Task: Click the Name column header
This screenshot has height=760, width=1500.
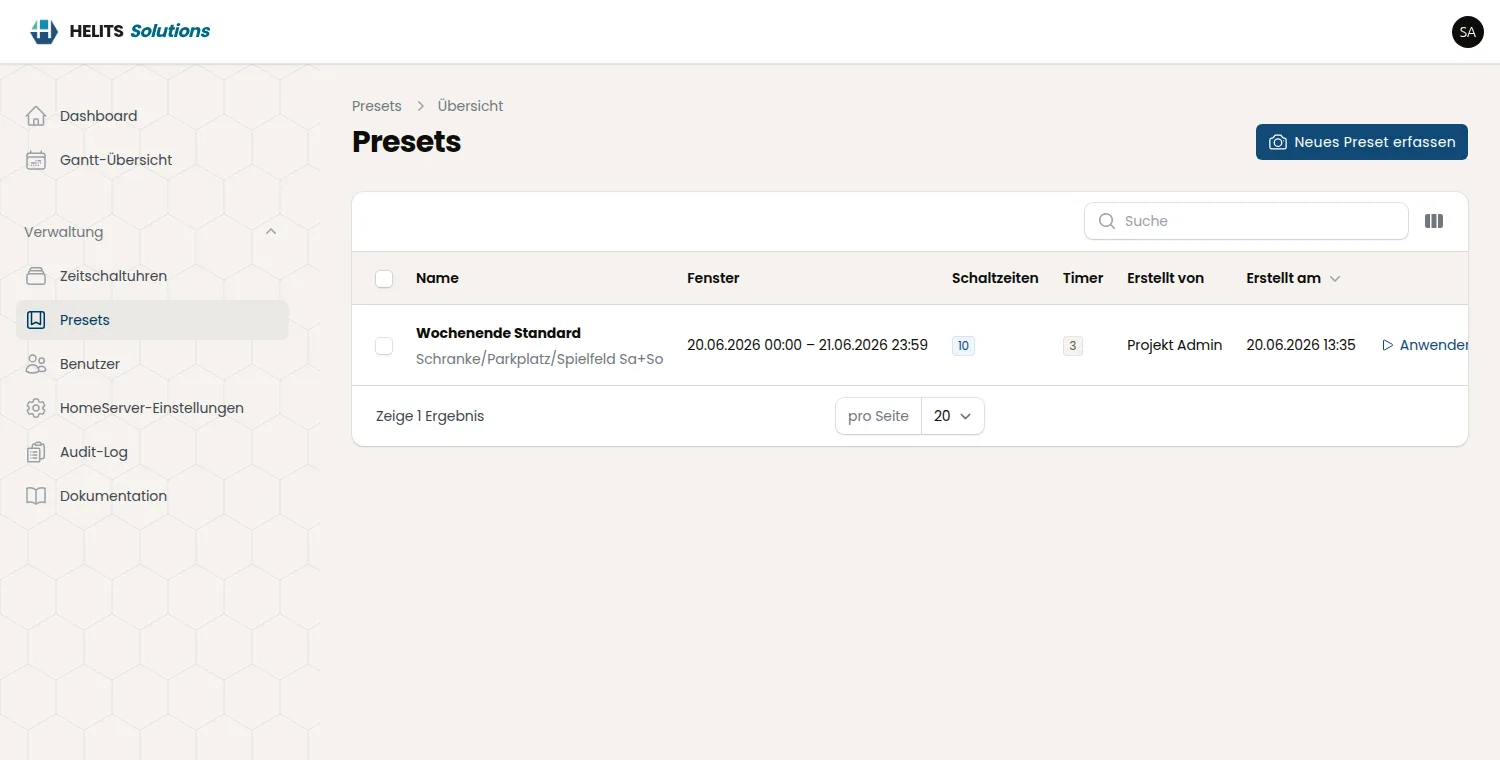Action: coord(437,278)
